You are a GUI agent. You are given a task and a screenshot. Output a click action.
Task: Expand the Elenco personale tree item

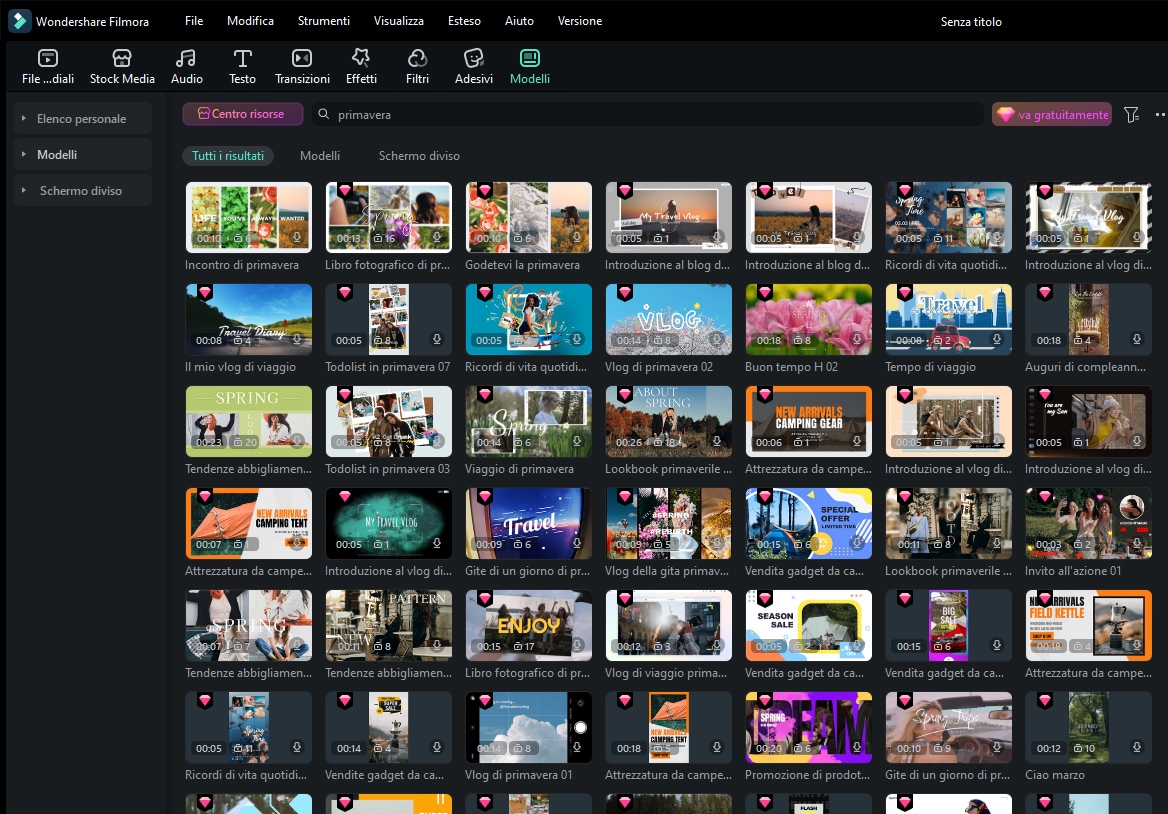click(24, 119)
